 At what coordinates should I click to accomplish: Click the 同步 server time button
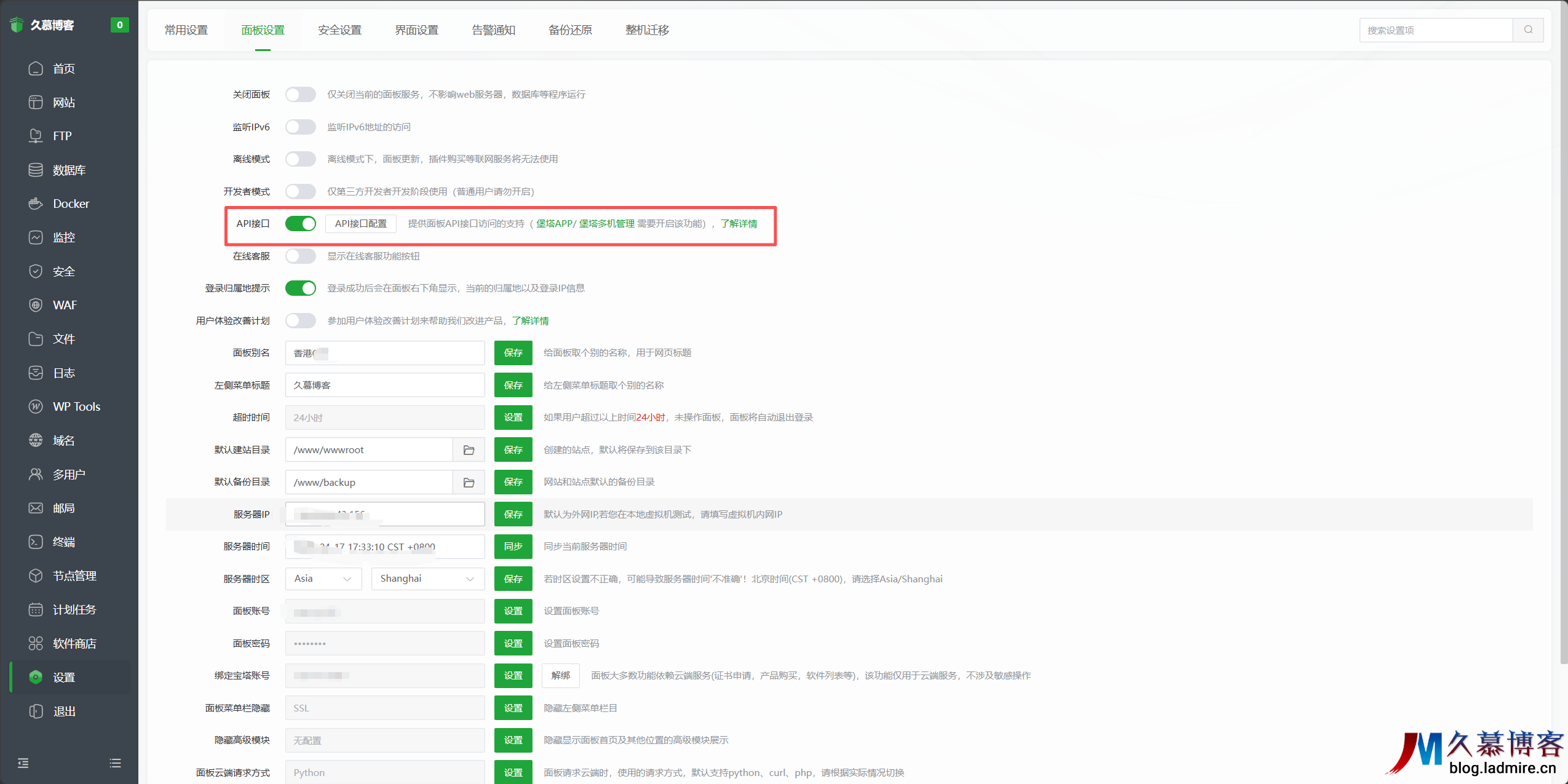[x=513, y=547]
